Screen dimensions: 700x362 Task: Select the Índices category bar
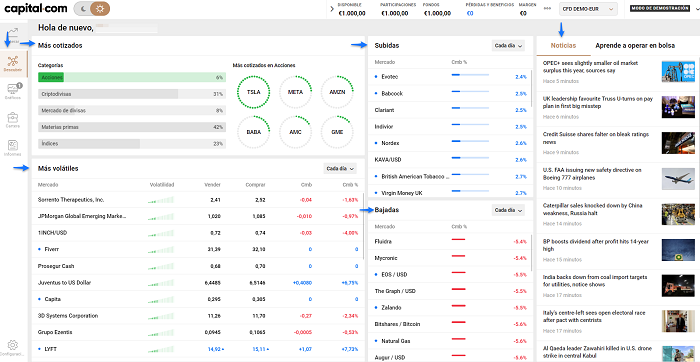tap(132, 144)
